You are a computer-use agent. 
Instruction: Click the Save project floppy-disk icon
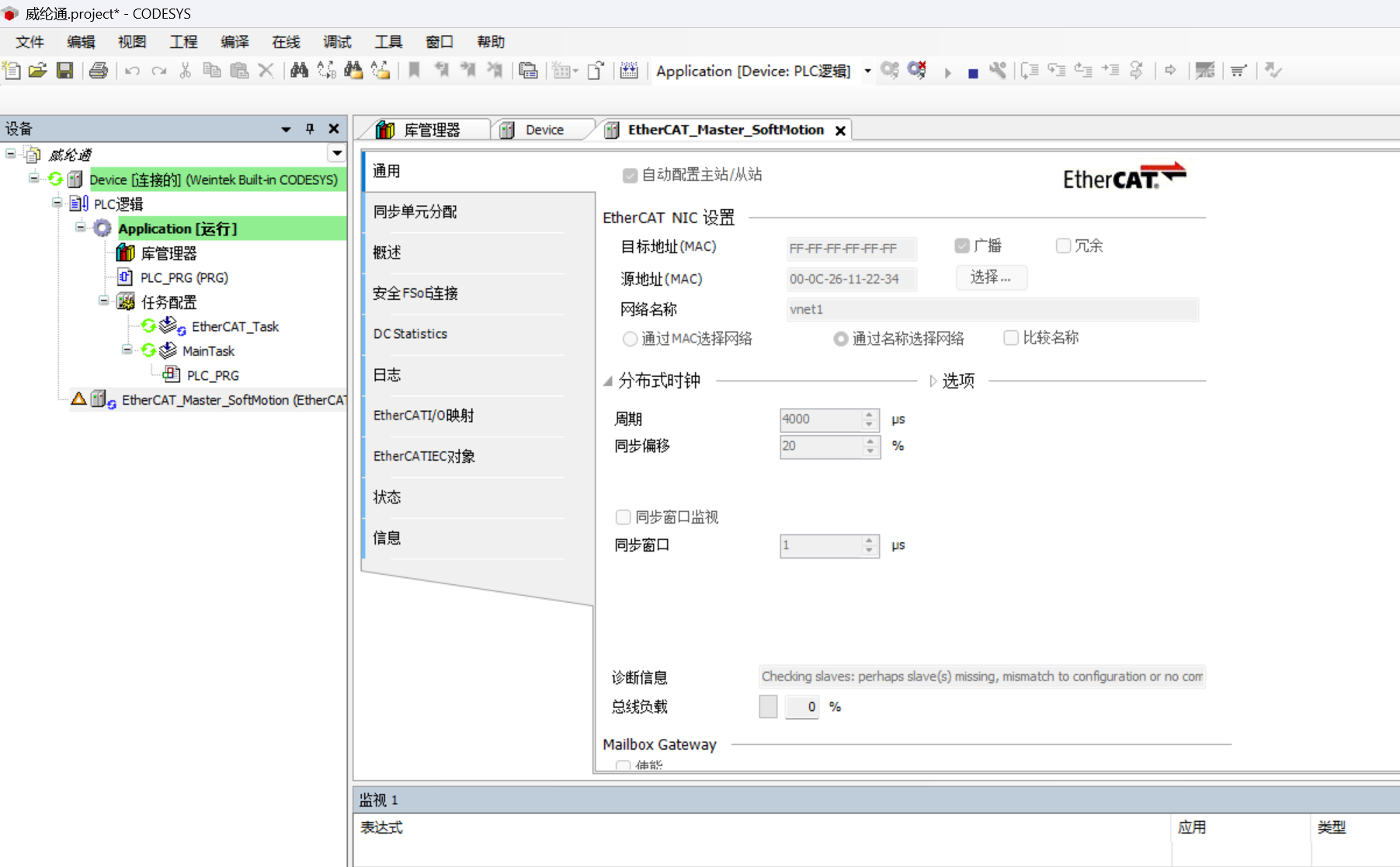click(65, 71)
